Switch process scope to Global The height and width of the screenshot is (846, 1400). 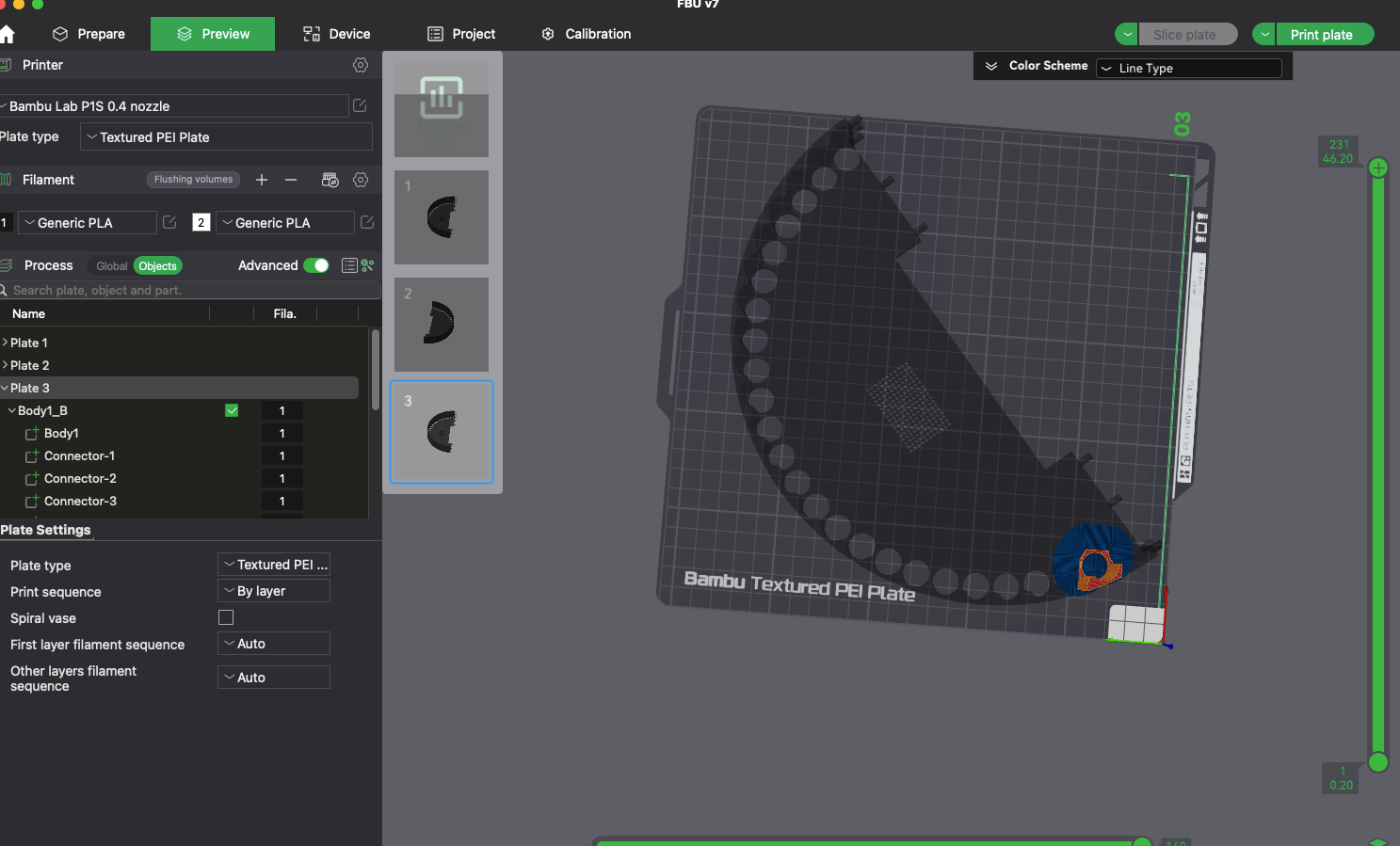coord(111,266)
